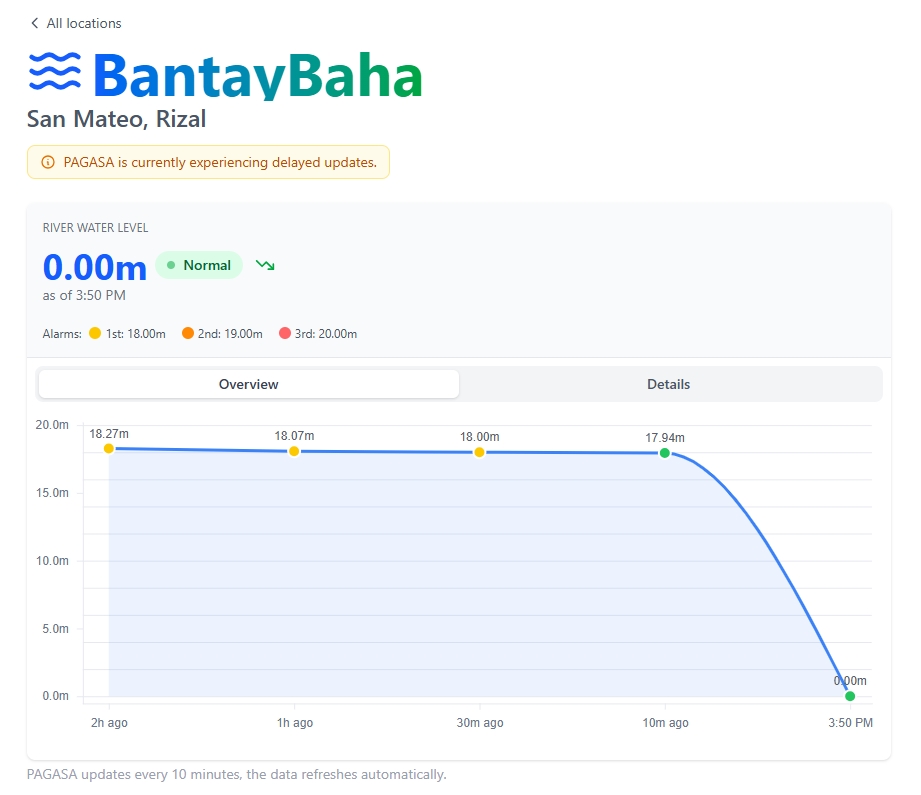Click the PAGASA delayed updates notice text

[x=220, y=162]
